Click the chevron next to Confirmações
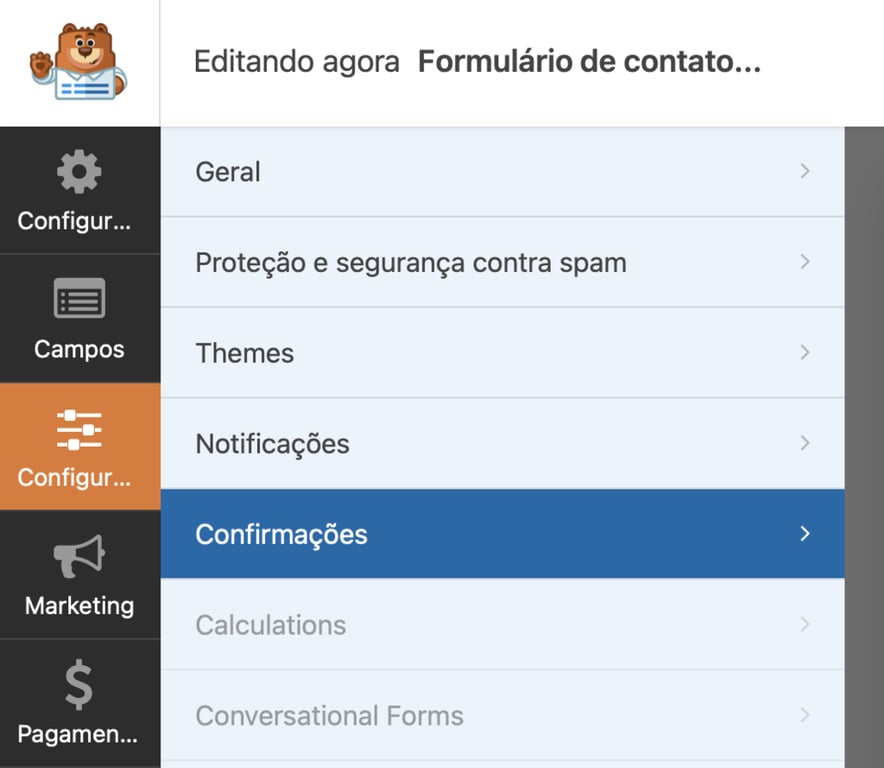Viewport: 884px width, 768px height. [x=804, y=534]
